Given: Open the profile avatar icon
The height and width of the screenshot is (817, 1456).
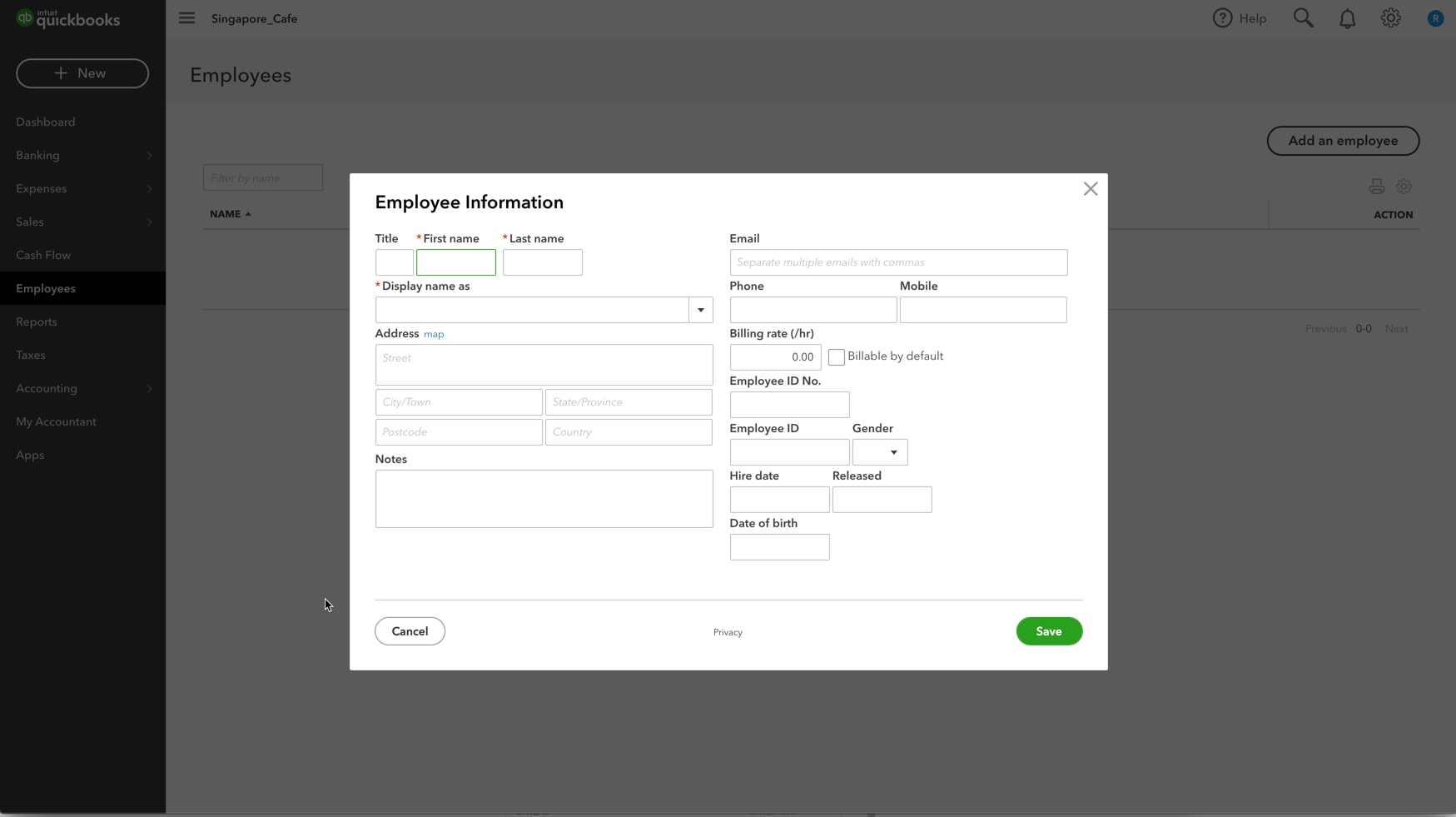Looking at the screenshot, I should pos(1435,17).
